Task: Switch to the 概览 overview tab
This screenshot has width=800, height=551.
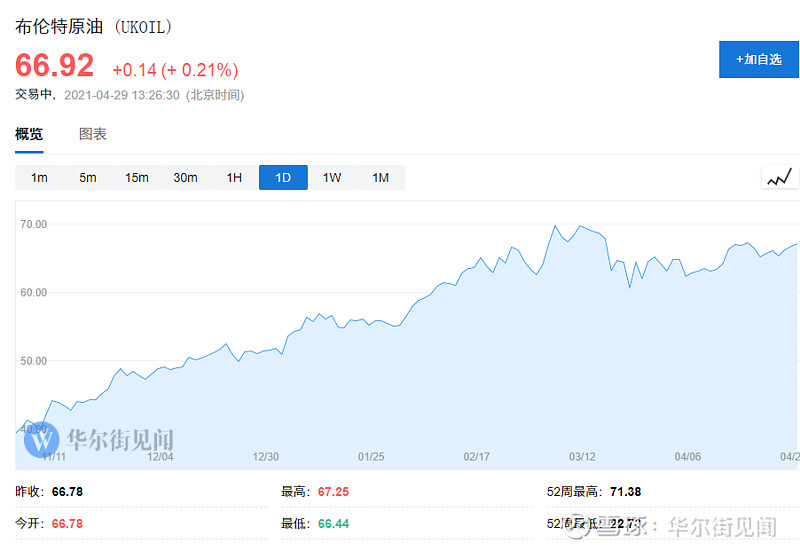Action: coord(29,134)
